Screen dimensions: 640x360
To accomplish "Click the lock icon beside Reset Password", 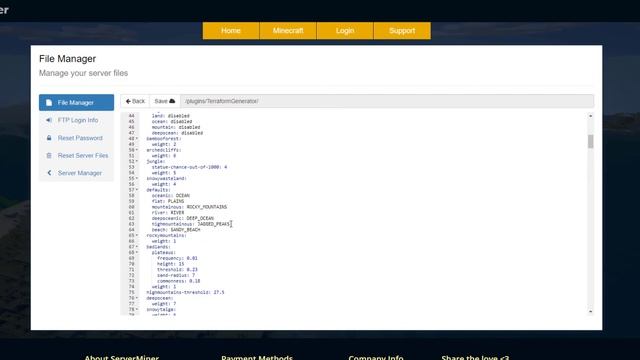I will point(49,138).
